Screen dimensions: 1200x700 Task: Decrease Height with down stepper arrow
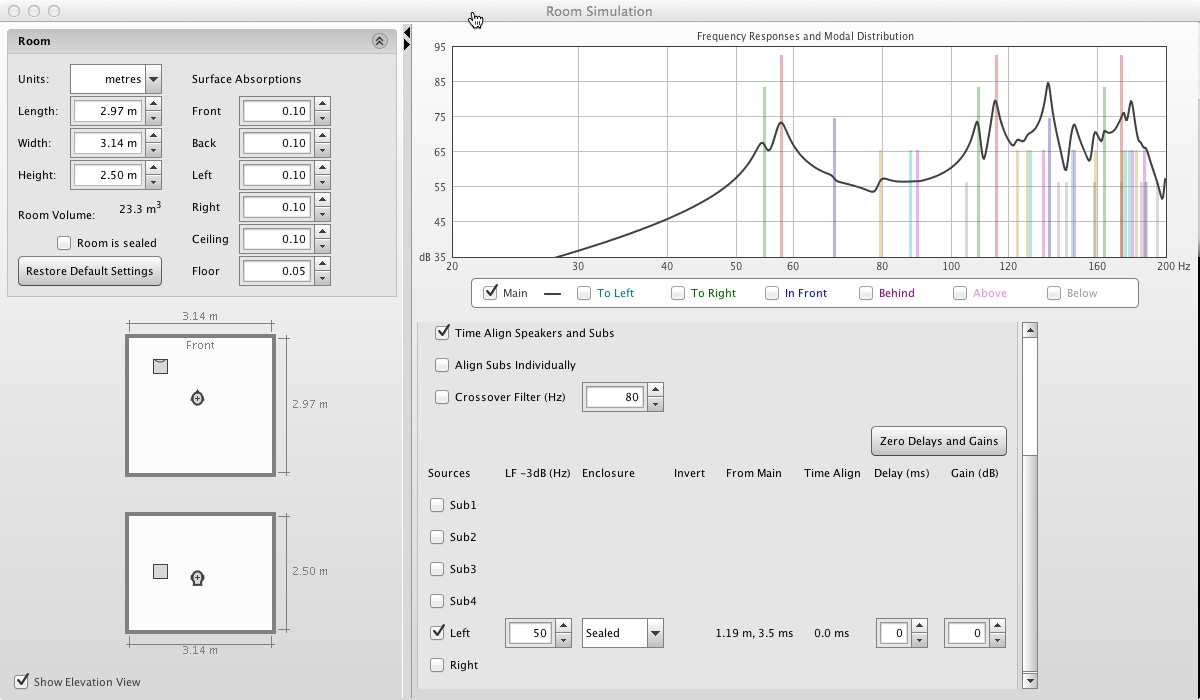pyautogui.click(x=153, y=182)
